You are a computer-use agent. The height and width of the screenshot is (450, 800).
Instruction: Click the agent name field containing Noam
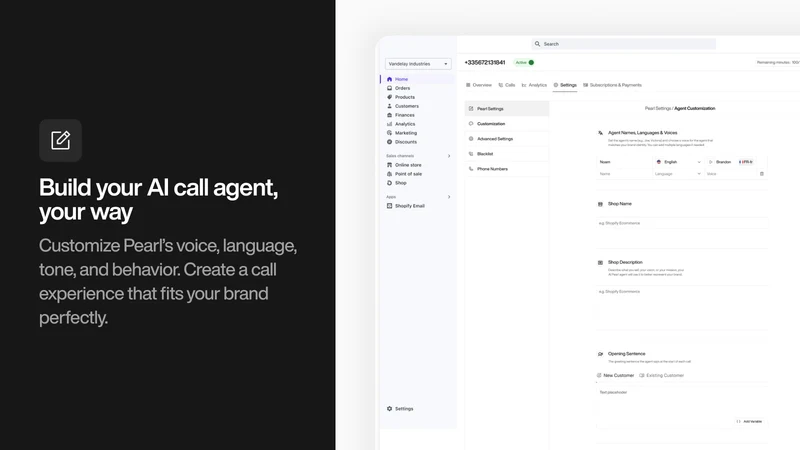coord(624,162)
